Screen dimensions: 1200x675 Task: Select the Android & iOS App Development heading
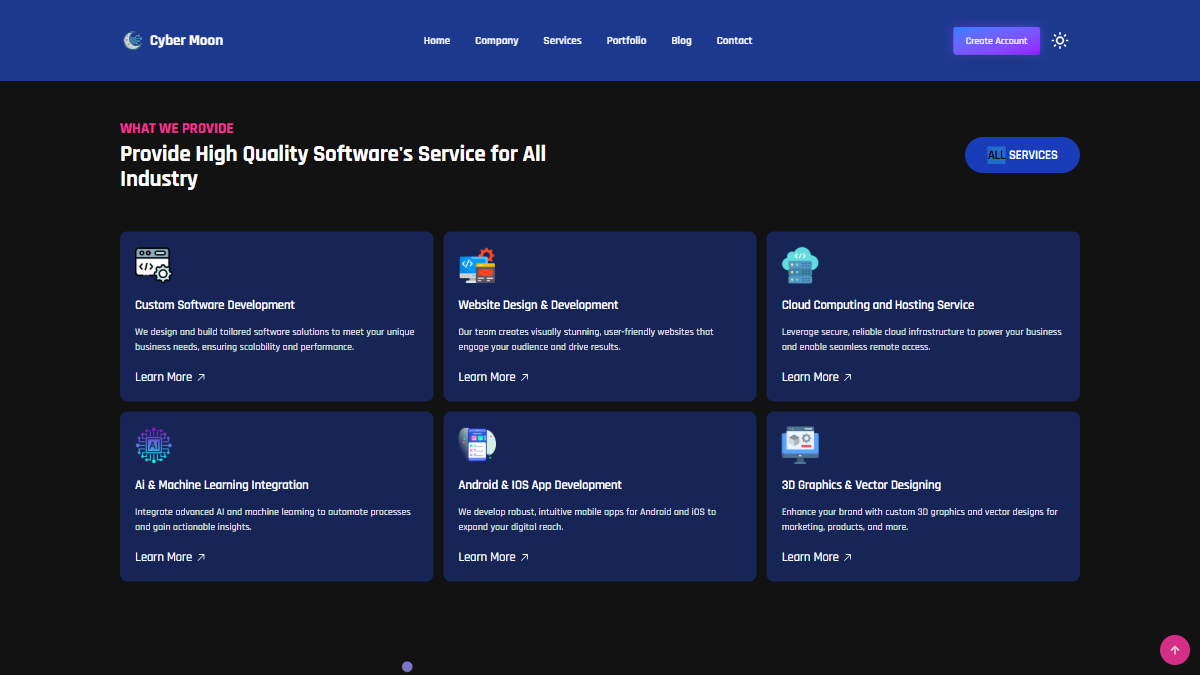(540, 485)
